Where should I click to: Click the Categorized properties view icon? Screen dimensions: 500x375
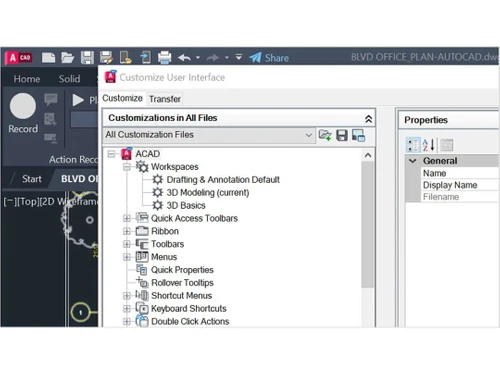click(x=414, y=145)
